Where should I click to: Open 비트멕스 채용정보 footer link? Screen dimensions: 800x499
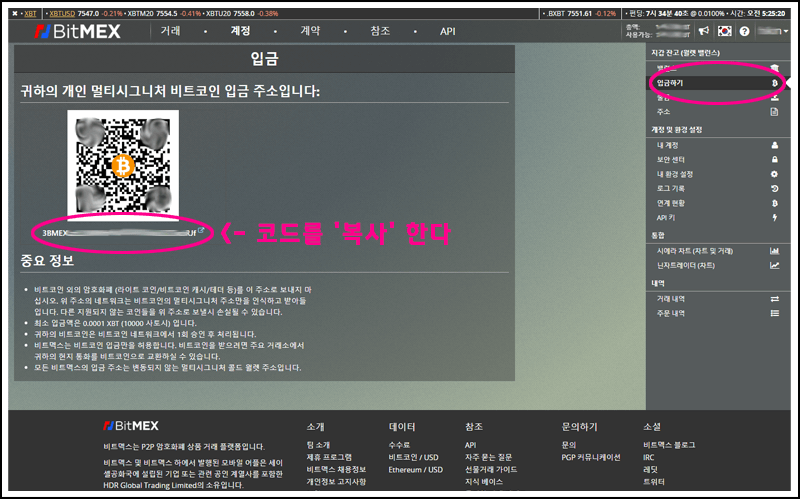[x=336, y=469]
